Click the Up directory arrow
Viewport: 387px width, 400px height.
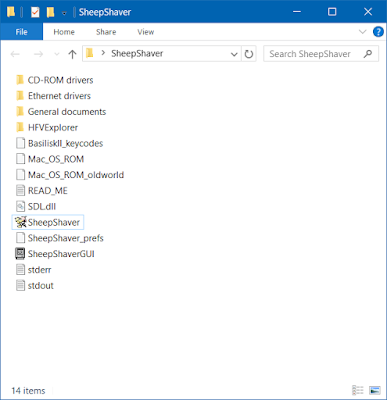click(72, 54)
